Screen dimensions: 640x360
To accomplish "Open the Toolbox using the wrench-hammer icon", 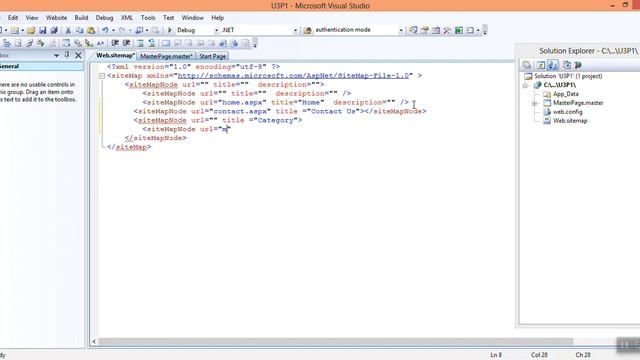I will tap(447, 30).
